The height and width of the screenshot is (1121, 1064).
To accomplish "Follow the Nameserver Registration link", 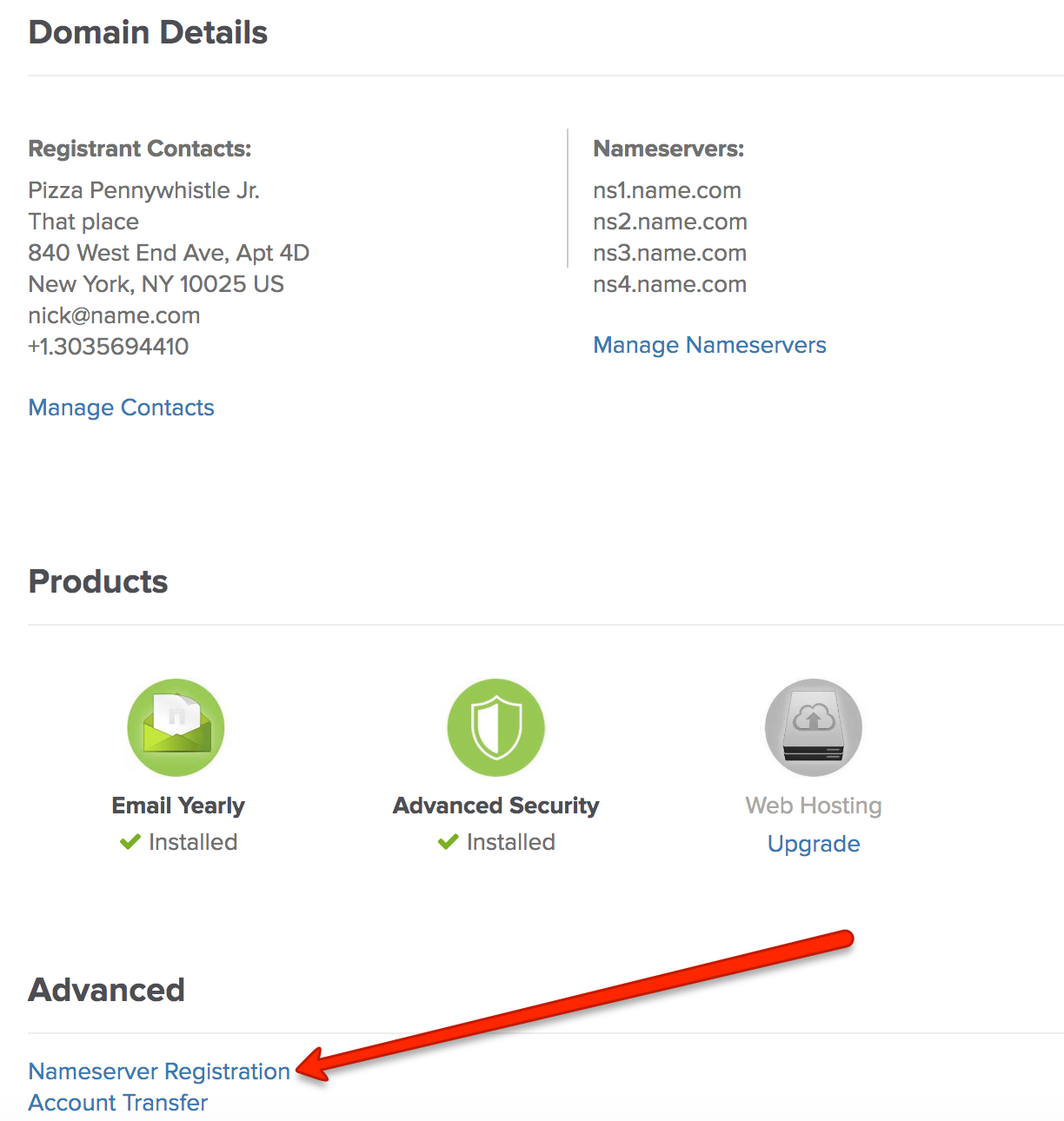I will point(159,1071).
